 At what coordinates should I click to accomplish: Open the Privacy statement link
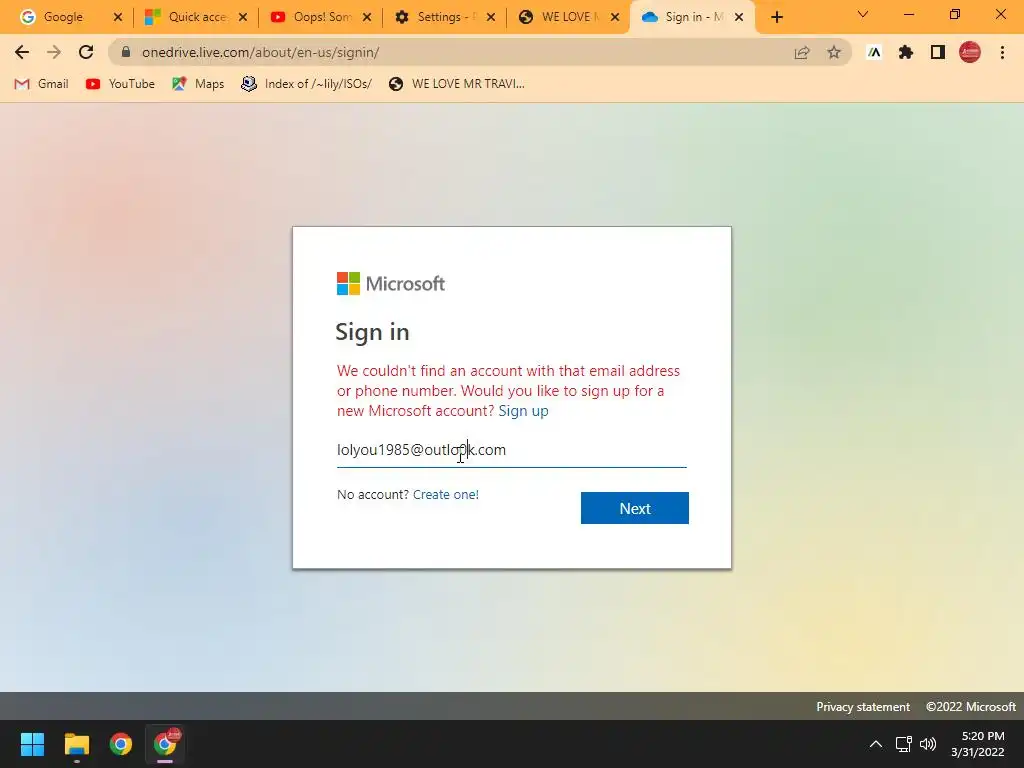863,707
